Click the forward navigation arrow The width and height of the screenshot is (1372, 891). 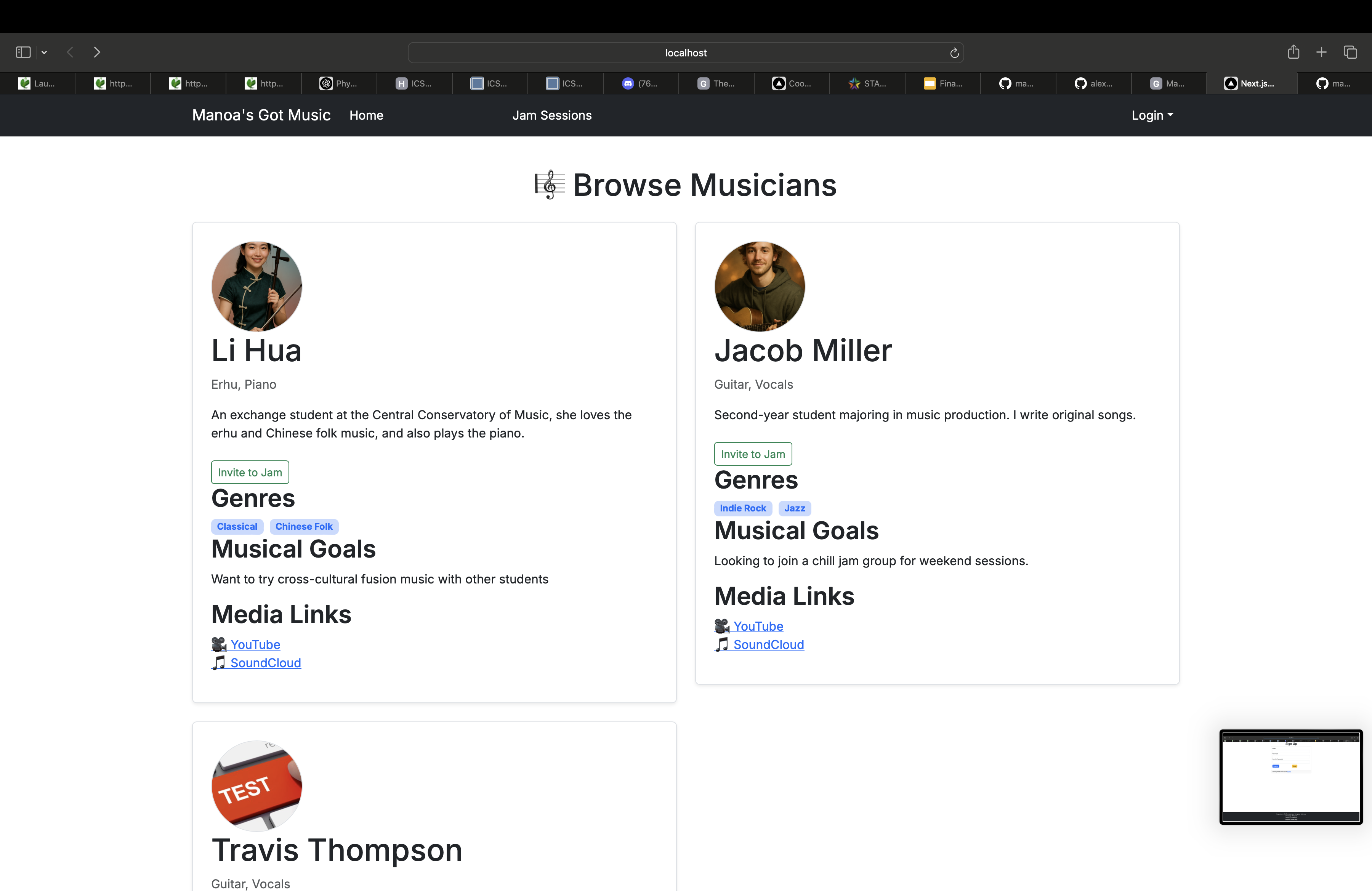point(97,52)
